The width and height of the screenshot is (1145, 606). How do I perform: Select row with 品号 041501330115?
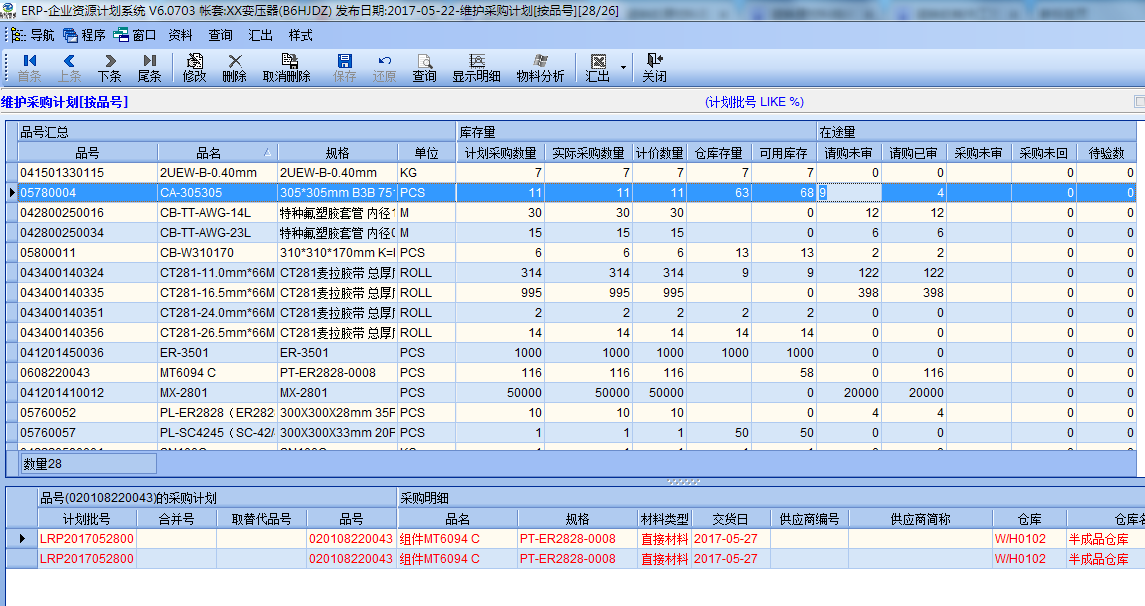coord(571,173)
